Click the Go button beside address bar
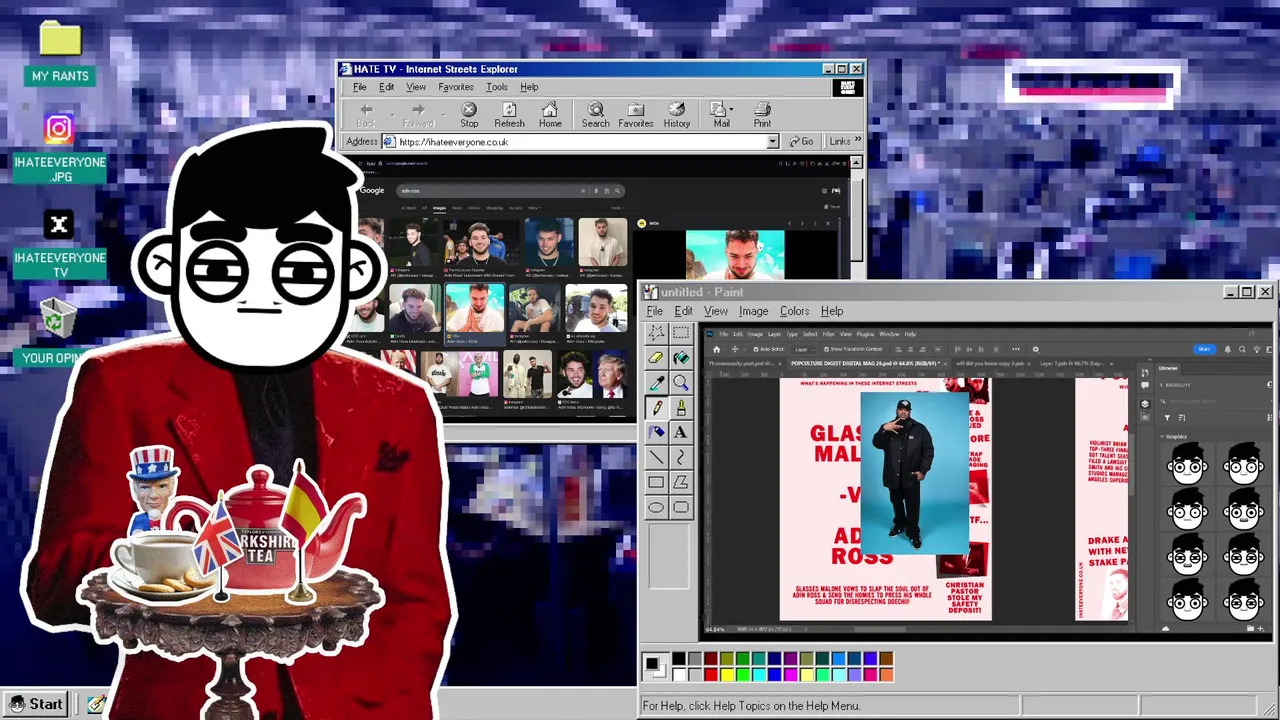1280x720 pixels. 801,142
